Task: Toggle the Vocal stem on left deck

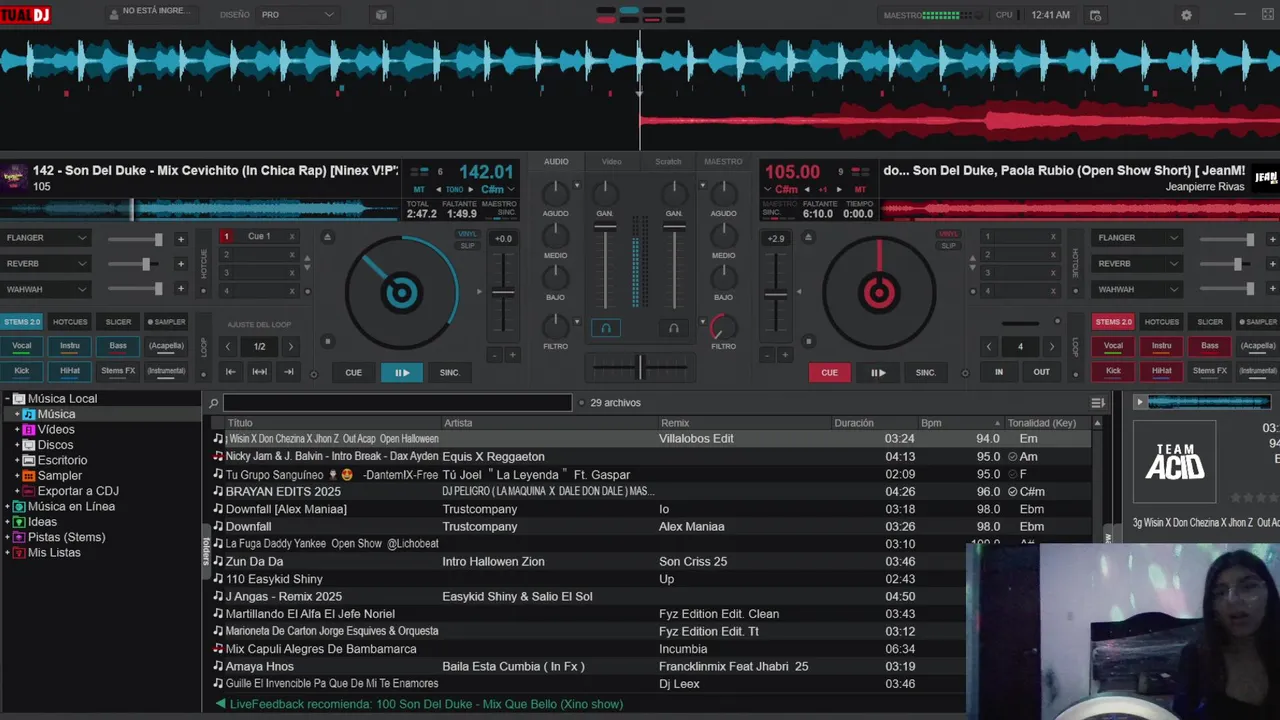Action: tap(21, 346)
